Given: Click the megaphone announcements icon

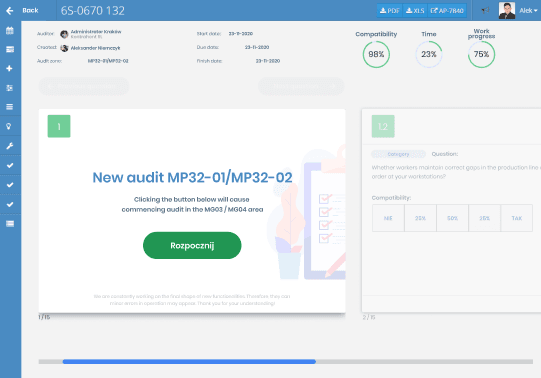Looking at the screenshot, I should tap(485, 10).
